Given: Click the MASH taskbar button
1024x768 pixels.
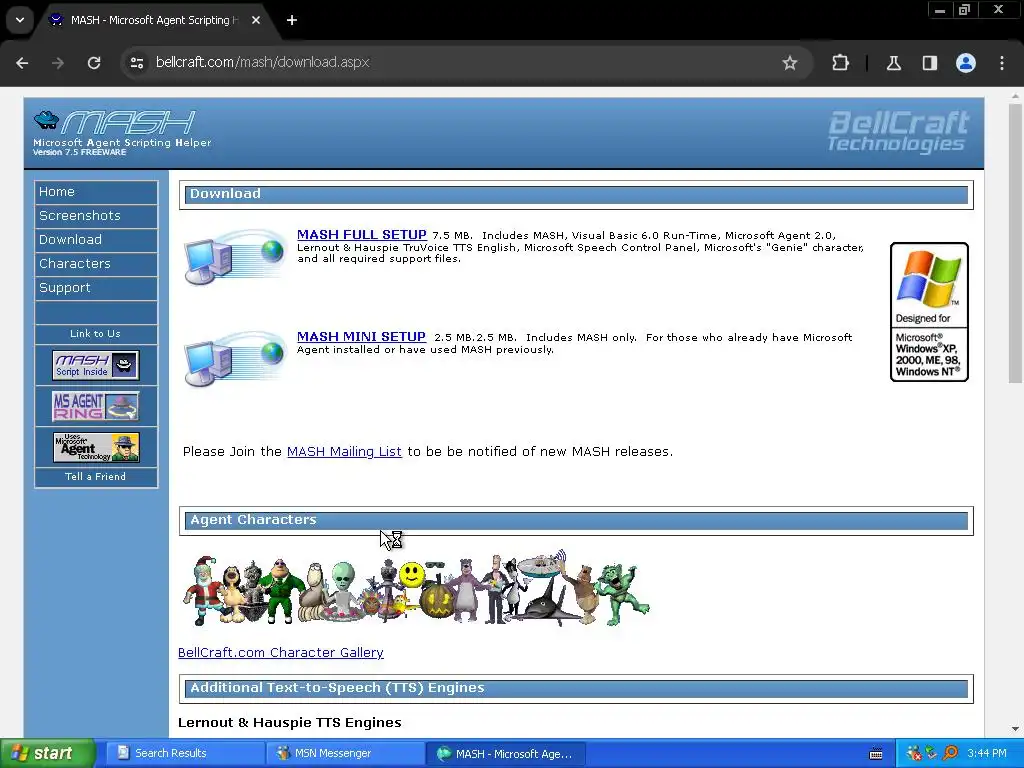Looking at the screenshot, I should 505,754.
